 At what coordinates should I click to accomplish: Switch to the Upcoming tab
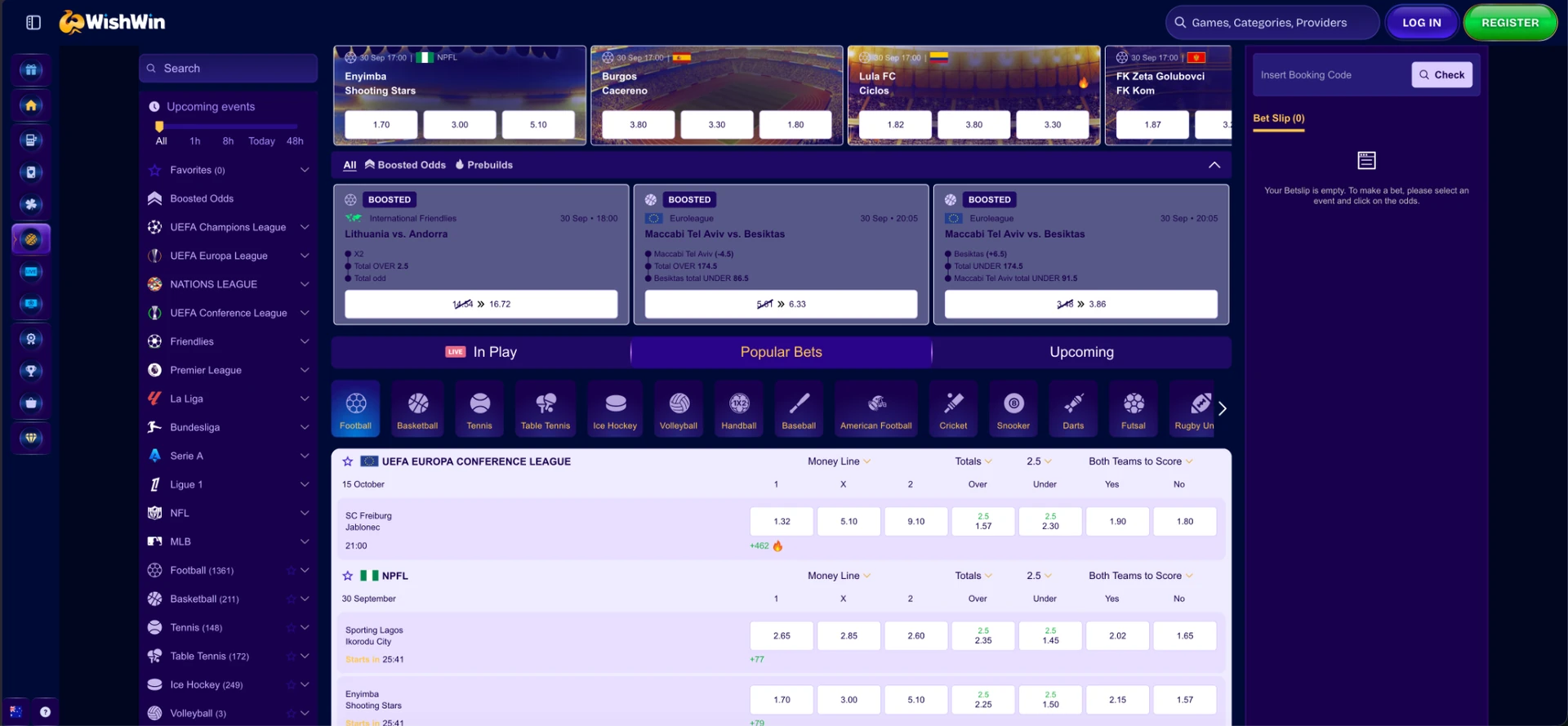(1081, 352)
